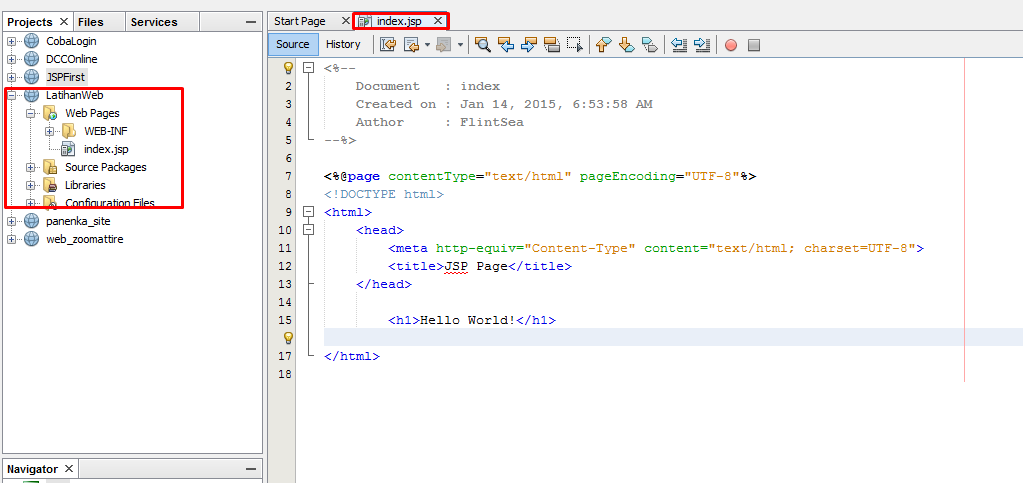Click the panenka_site project globe icon

31,221
